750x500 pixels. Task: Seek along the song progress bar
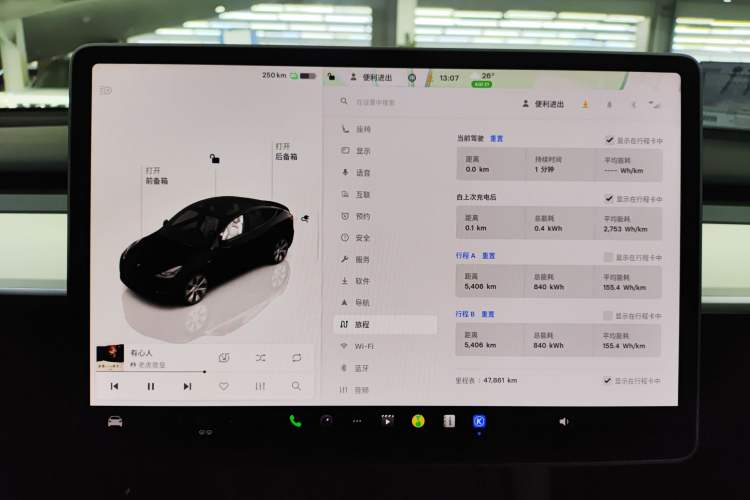point(151,371)
